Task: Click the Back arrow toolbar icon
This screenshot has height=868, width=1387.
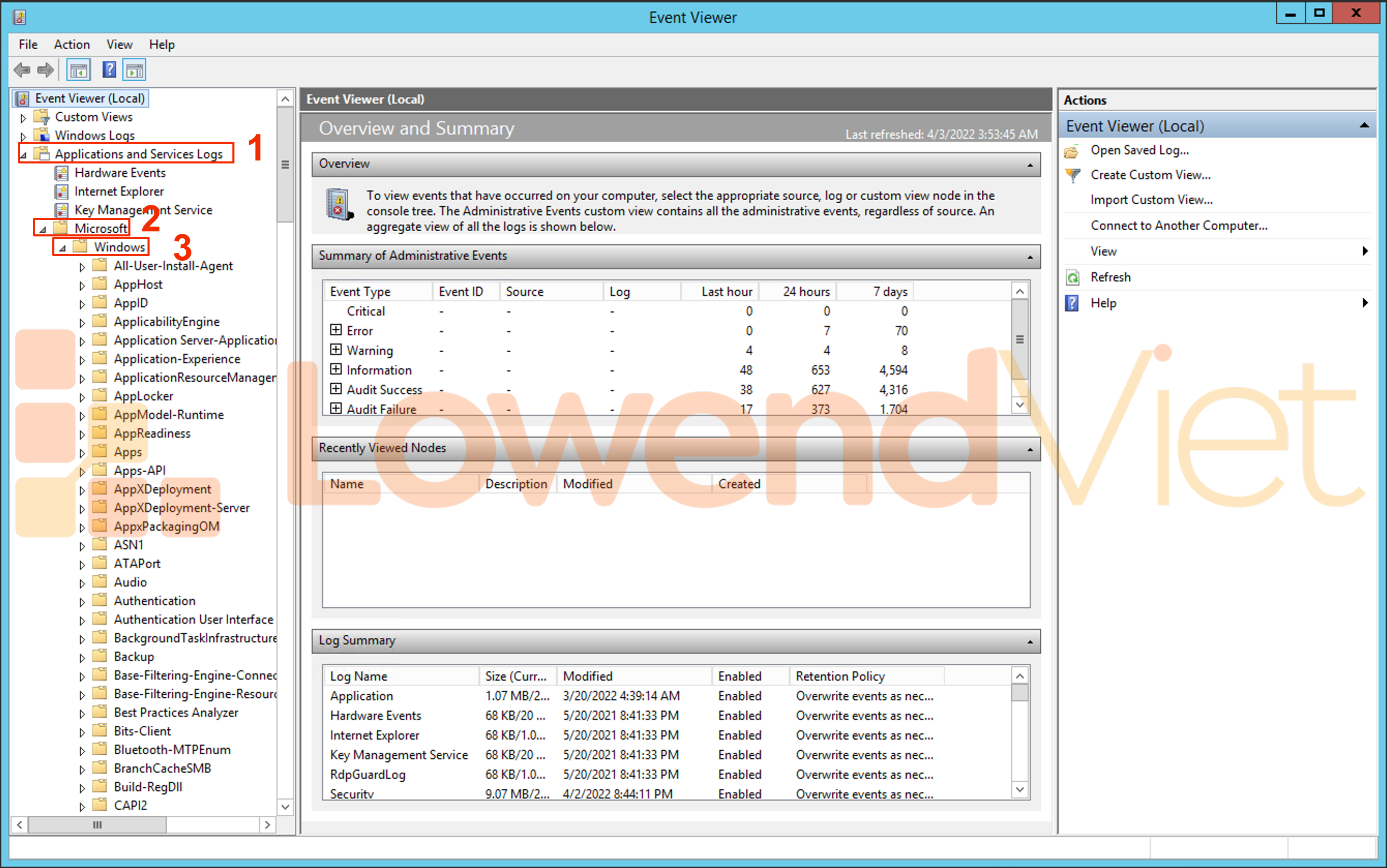Action: coord(22,71)
